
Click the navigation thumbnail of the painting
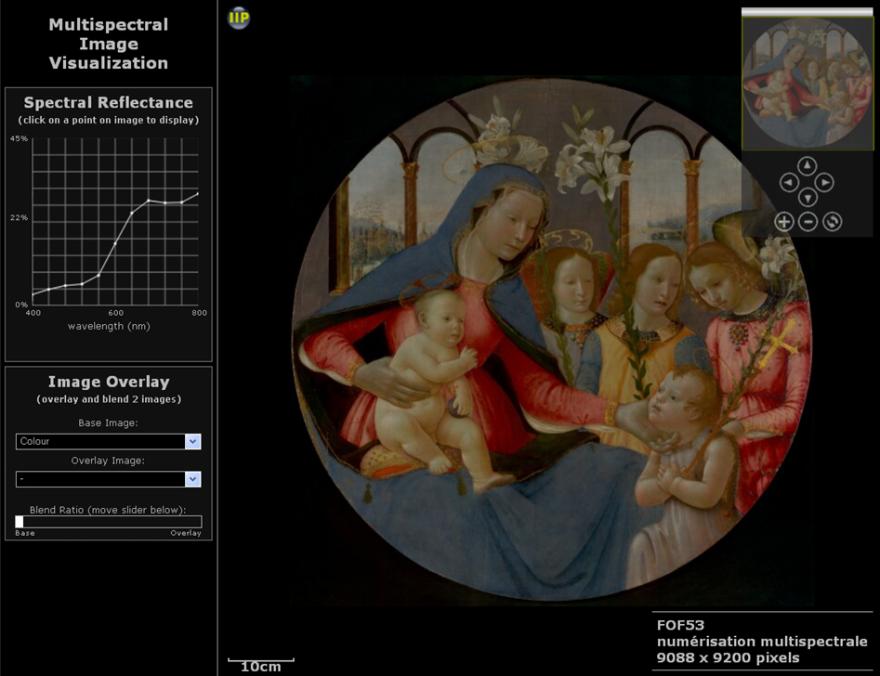point(804,82)
